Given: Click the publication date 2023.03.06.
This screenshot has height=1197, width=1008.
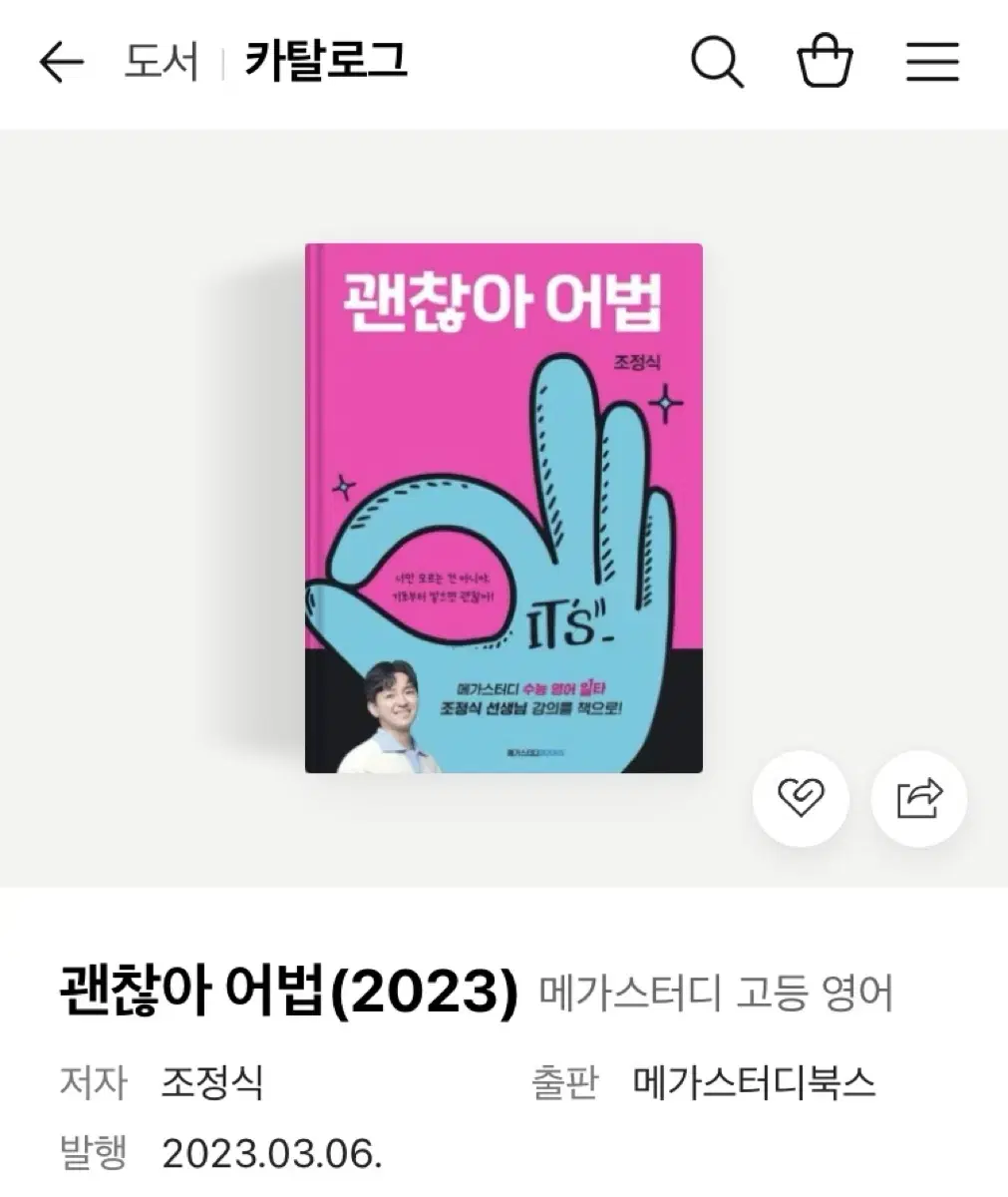Looking at the screenshot, I should pos(272,1155).
